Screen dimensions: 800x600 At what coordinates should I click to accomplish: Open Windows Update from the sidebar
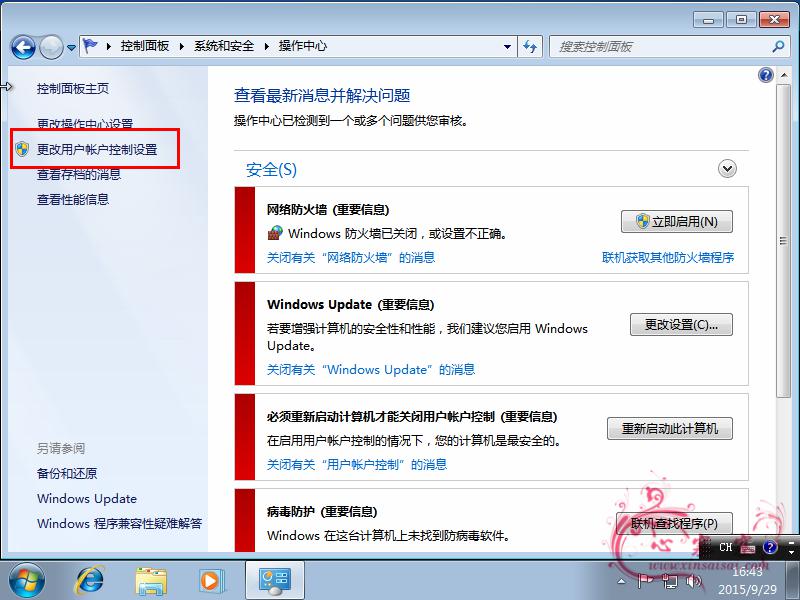(x=86, y=498)
